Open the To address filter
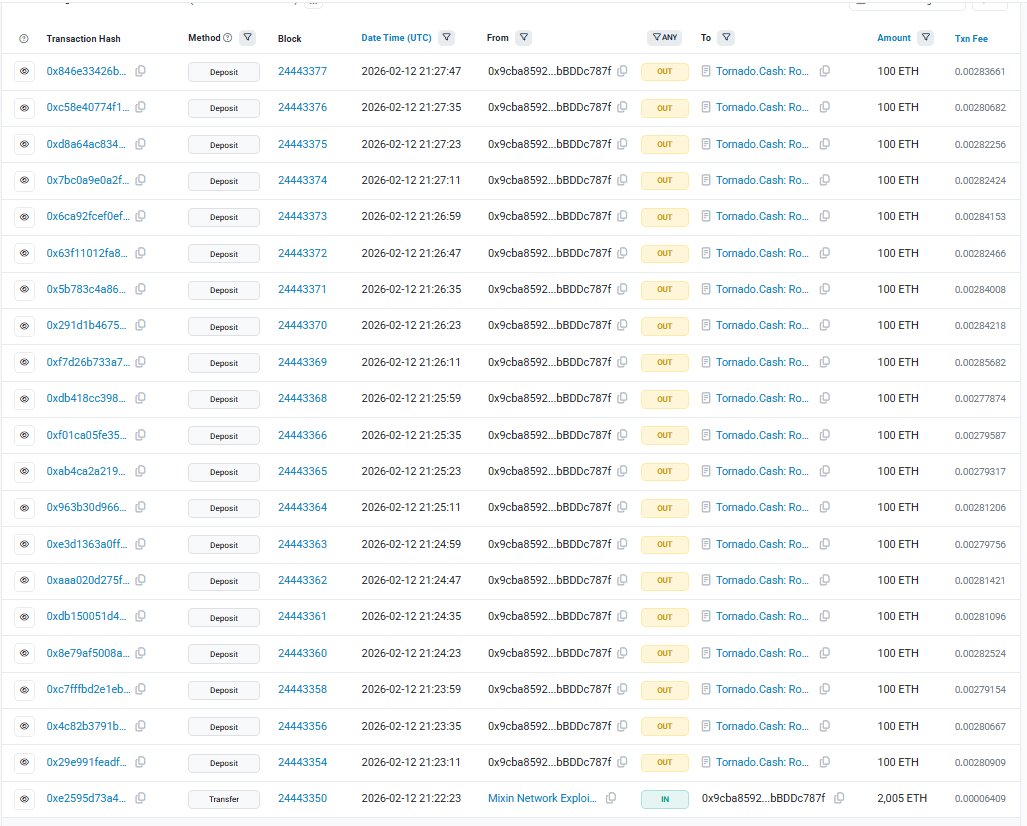Image resolution: width=1027 pixels, height=826 pixels. (x=726, y=37)
